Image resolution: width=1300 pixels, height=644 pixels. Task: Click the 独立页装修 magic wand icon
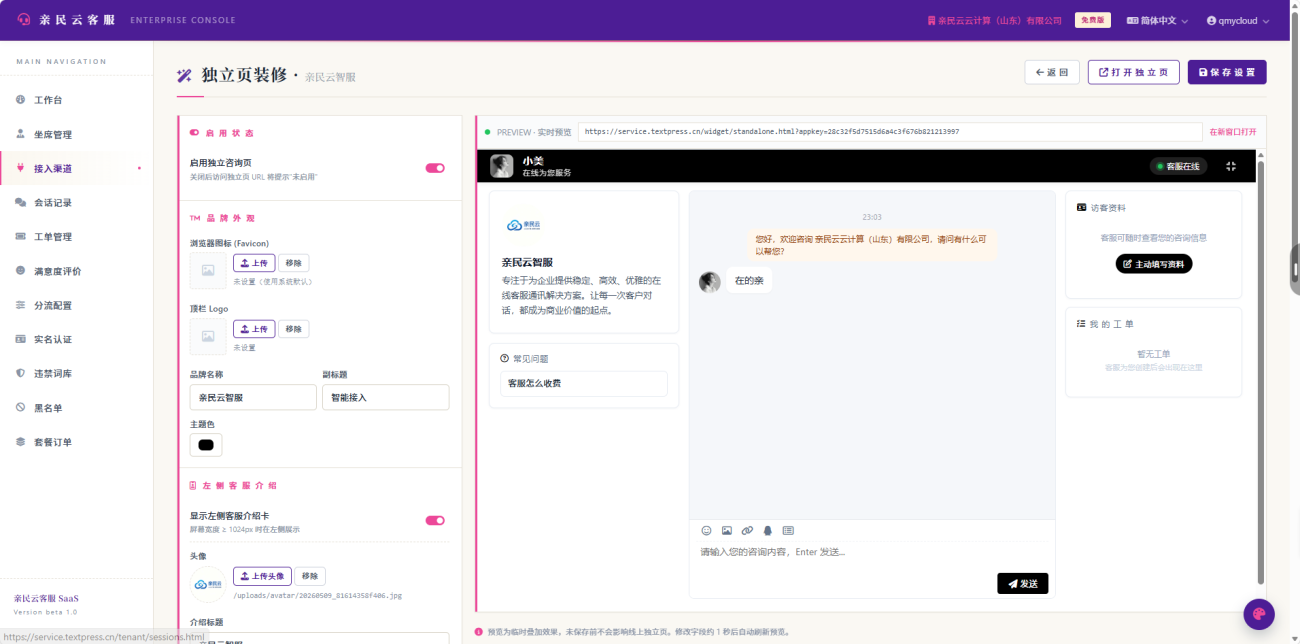184,75
